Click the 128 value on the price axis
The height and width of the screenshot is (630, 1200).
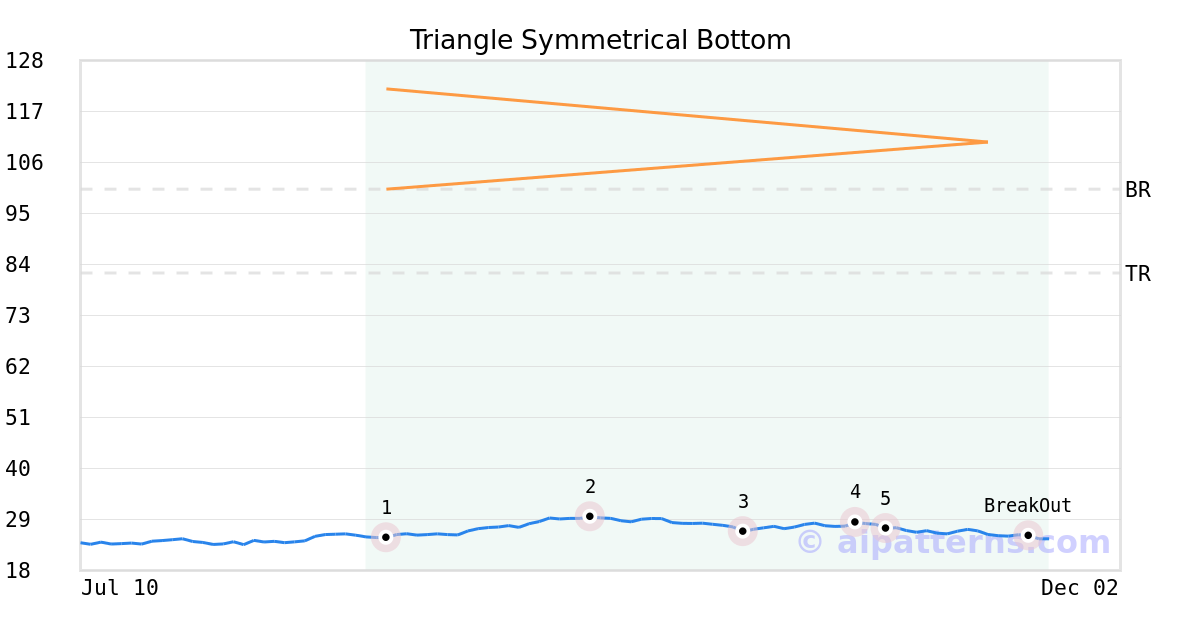point(25,61)
